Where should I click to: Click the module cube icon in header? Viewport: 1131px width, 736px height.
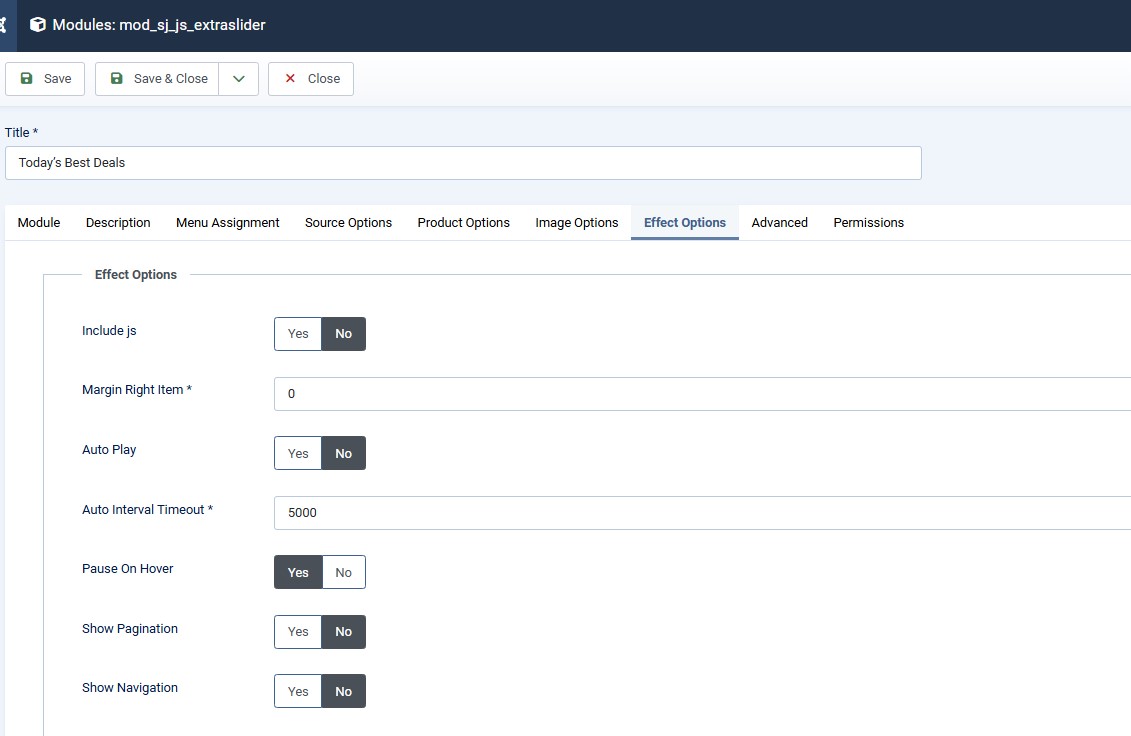(x=38, y=25)
